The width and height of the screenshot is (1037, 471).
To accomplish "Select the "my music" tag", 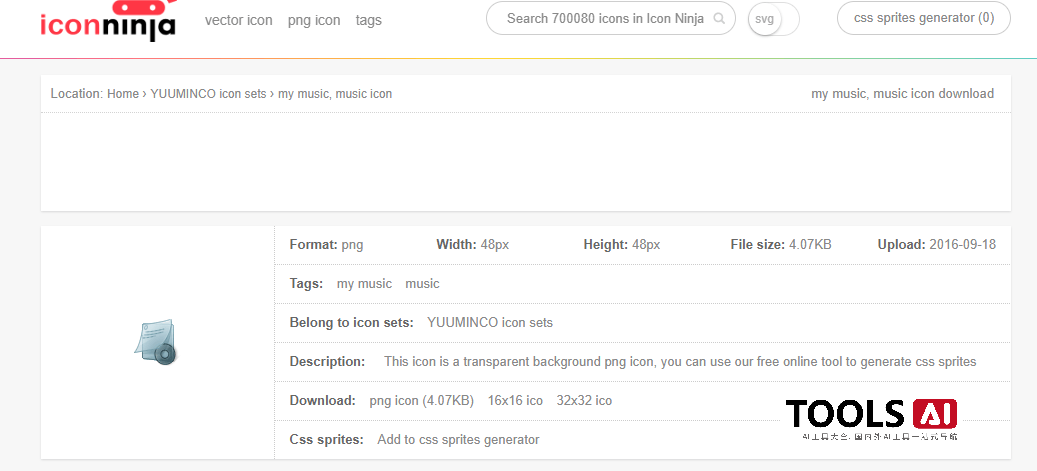I will [x=364, y=284].
